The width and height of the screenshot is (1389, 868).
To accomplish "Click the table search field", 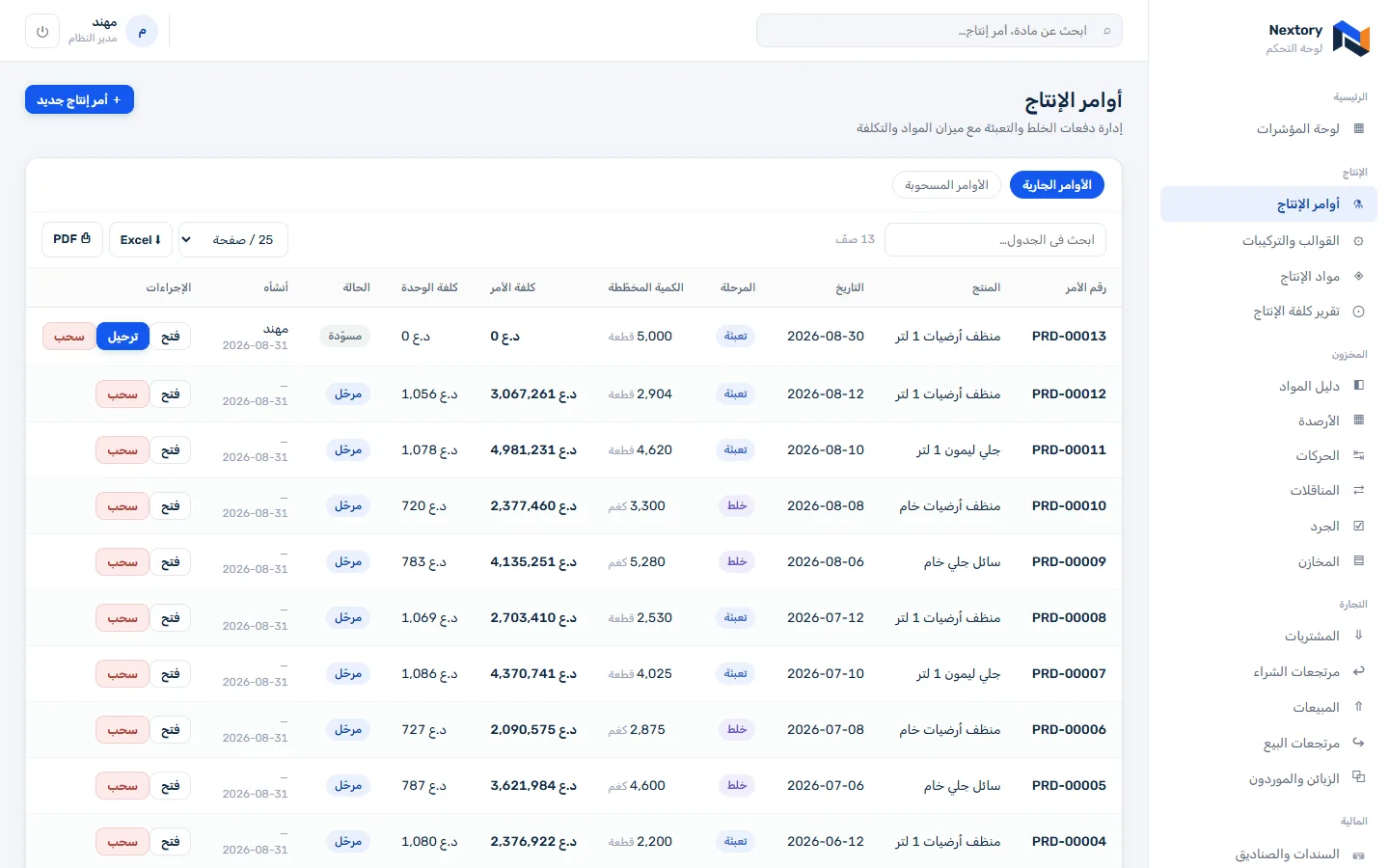I will pyautogui.click(x=995, y=240).
